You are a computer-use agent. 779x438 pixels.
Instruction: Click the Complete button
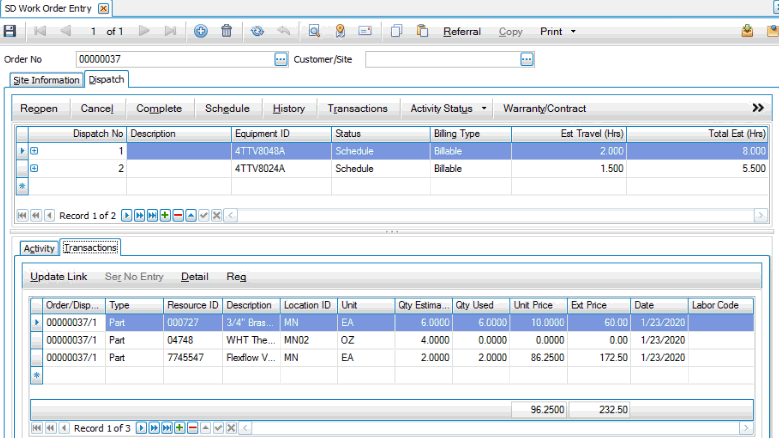[x=159, y=108]
